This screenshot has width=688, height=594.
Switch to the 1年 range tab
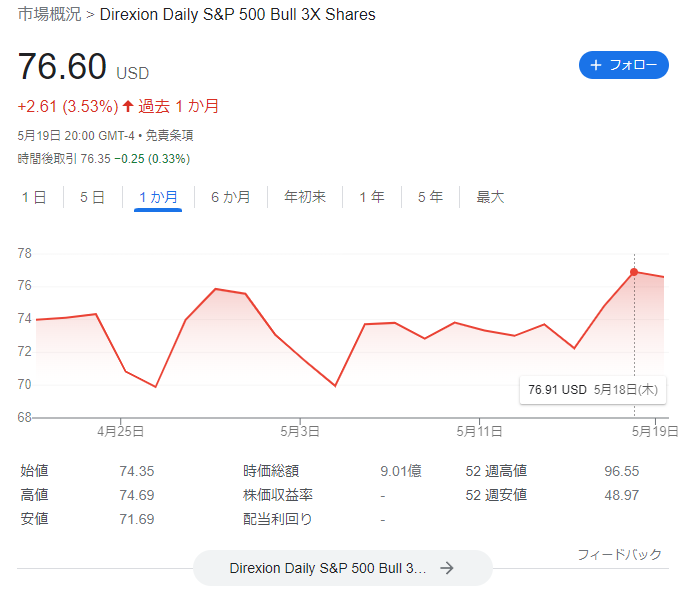[x=372, y=197]
